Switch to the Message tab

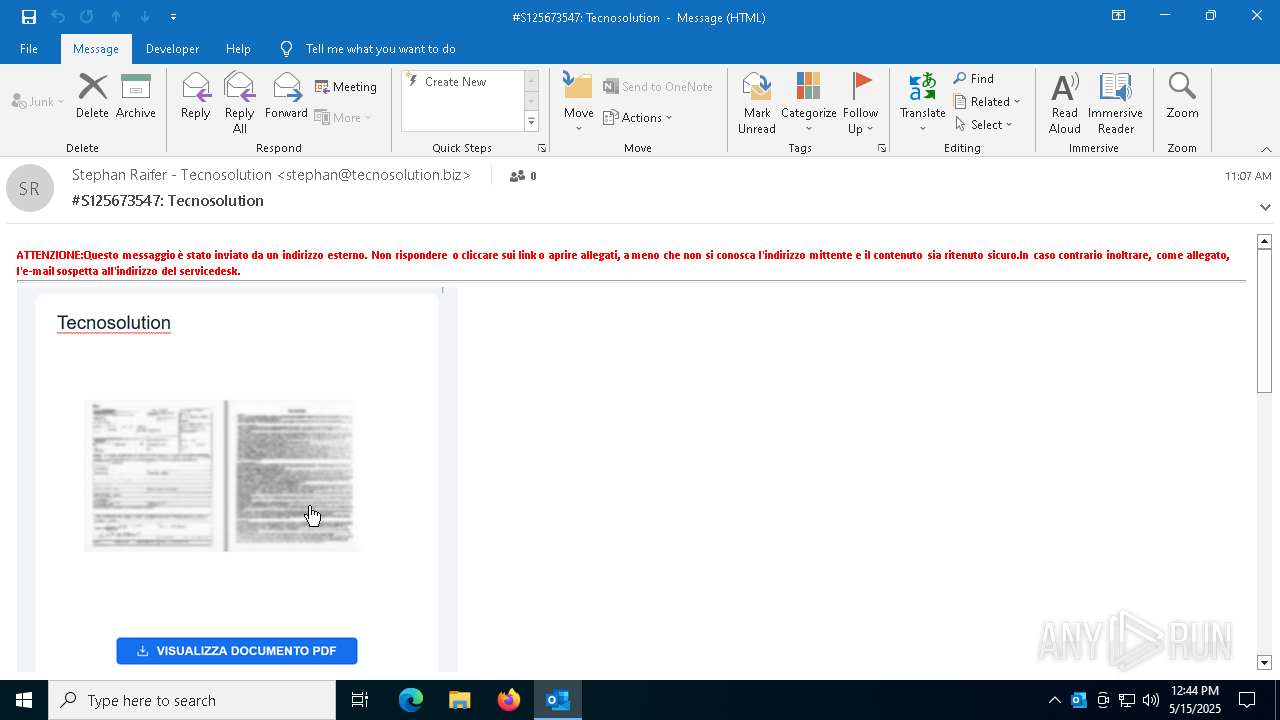96,48
